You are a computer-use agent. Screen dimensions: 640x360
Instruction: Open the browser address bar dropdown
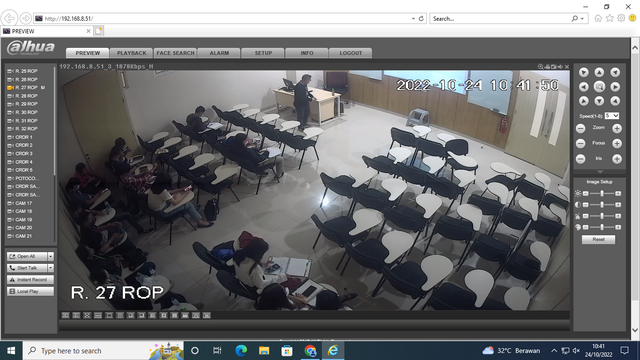tap(413, 18)
